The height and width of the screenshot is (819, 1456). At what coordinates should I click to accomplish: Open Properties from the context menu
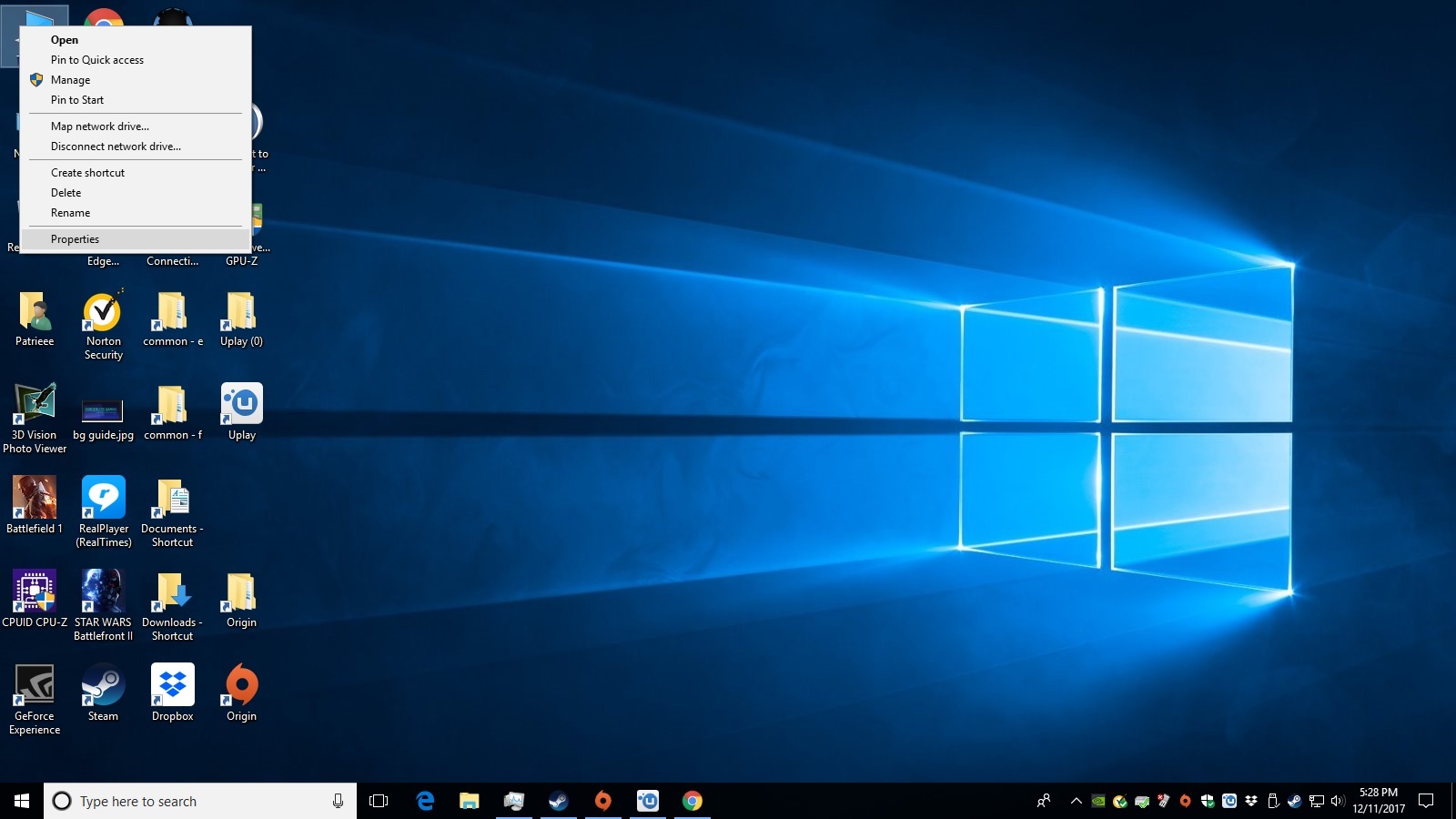pos(135,239)
